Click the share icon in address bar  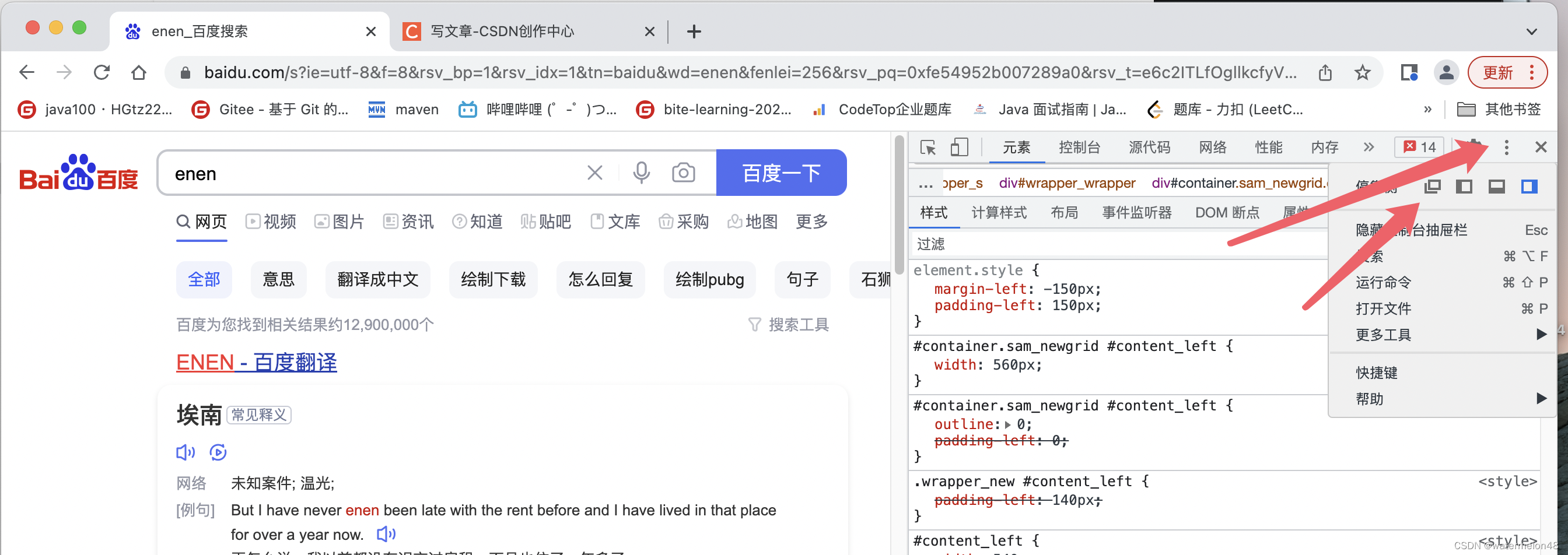point(1325,72)
